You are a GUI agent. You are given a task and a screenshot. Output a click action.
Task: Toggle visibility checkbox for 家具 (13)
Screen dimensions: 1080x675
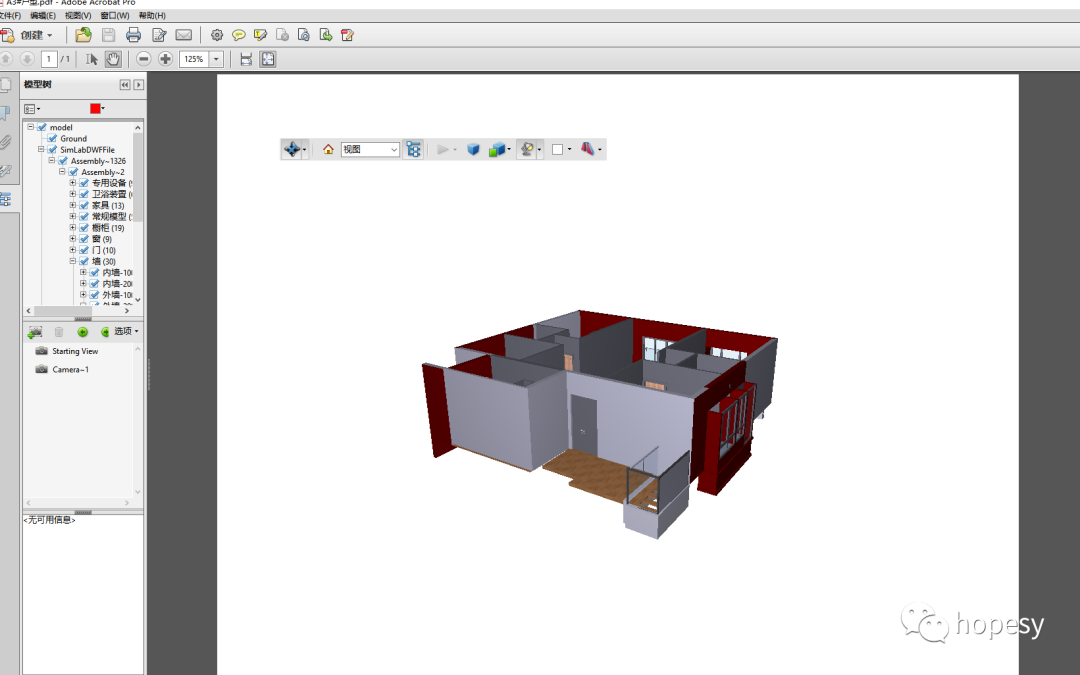coord(84,205)
